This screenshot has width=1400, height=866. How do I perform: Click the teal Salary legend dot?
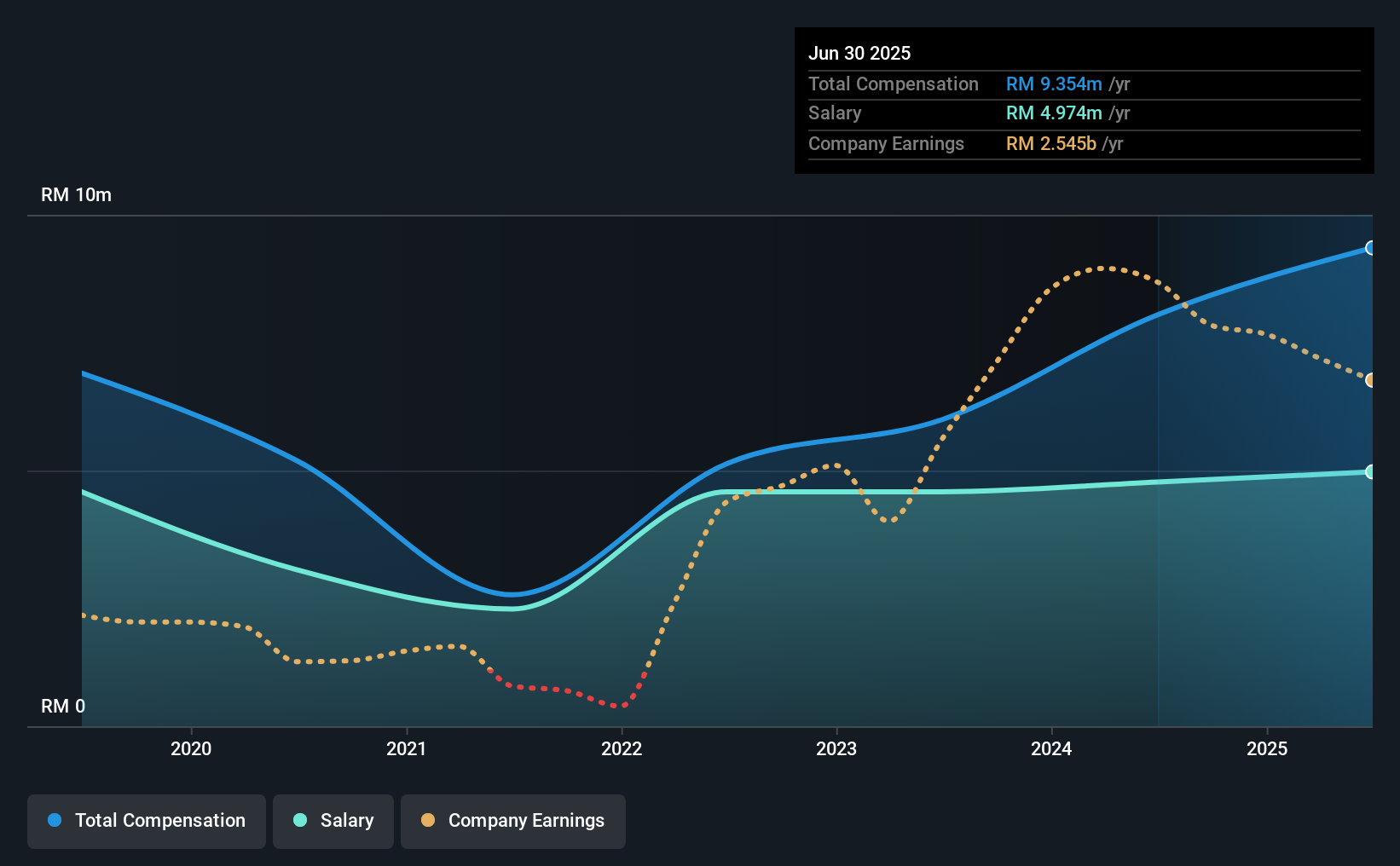point(300,820)
